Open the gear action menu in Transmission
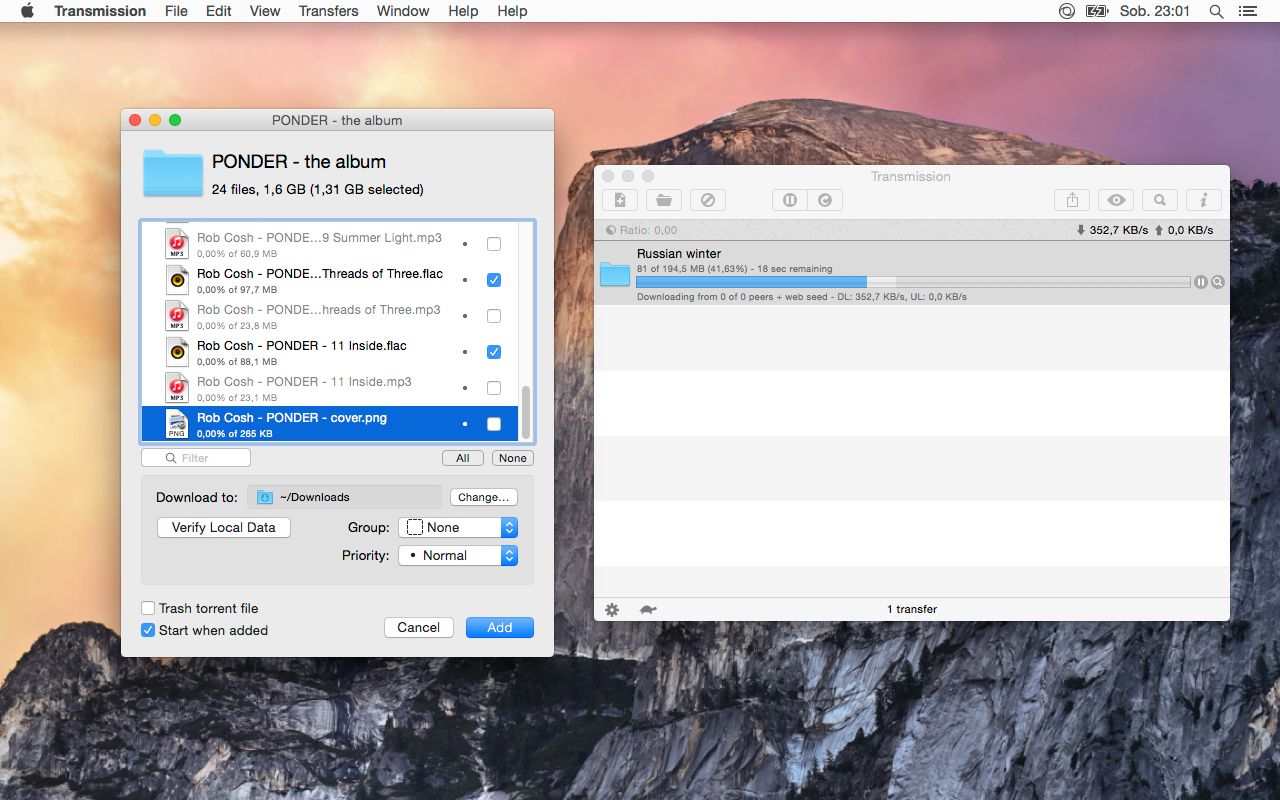 tap(612, 609)
